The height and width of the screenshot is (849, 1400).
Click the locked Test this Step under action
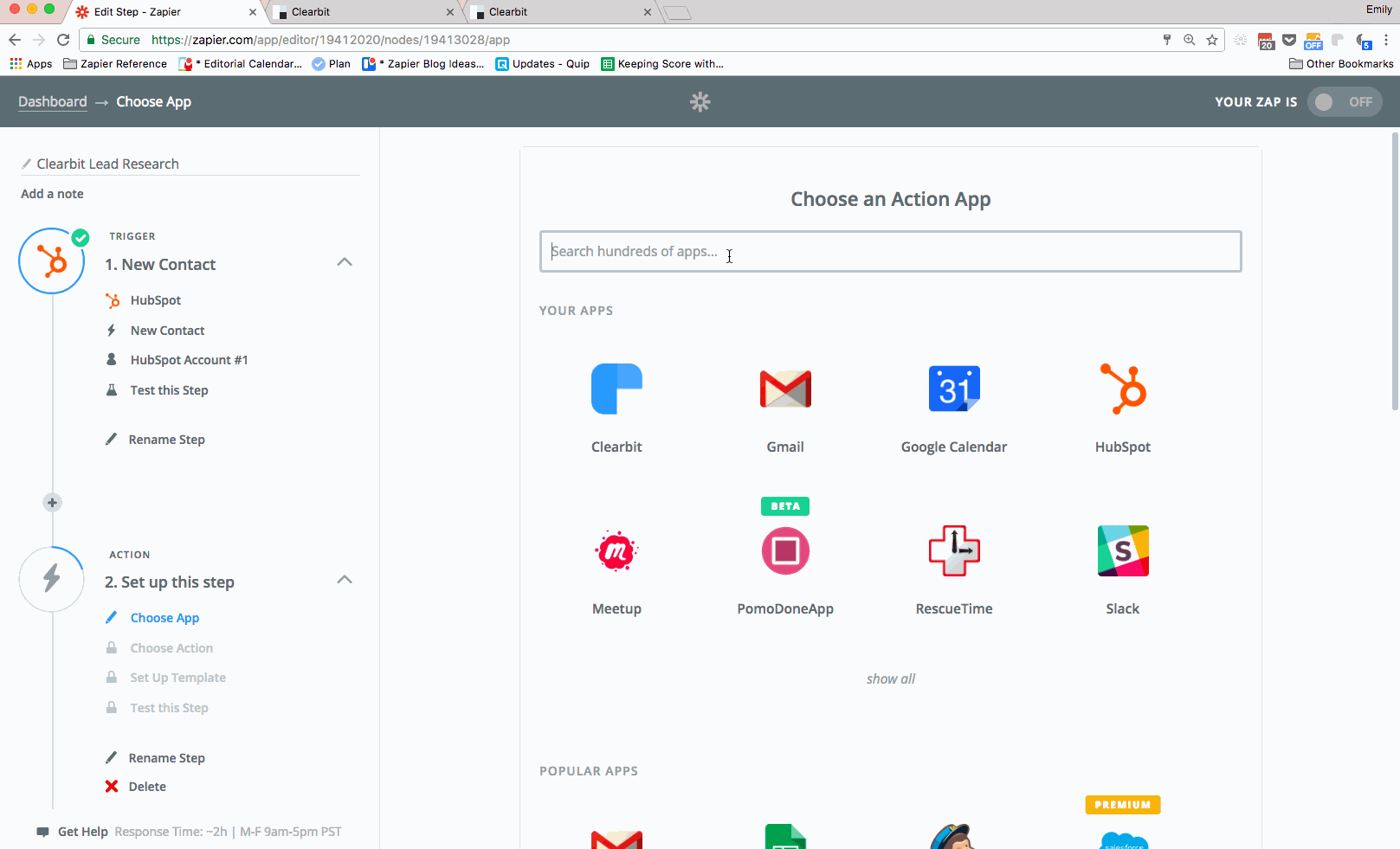[169, 708]
